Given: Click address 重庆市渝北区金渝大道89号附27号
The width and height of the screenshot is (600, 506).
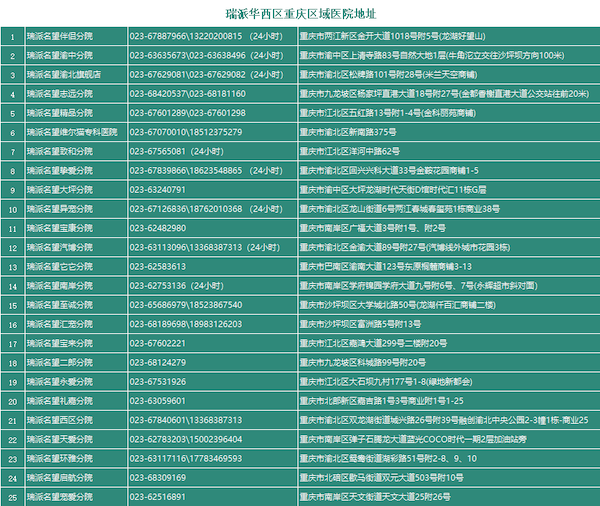Looking at the screenshot, I should [405, 248].
